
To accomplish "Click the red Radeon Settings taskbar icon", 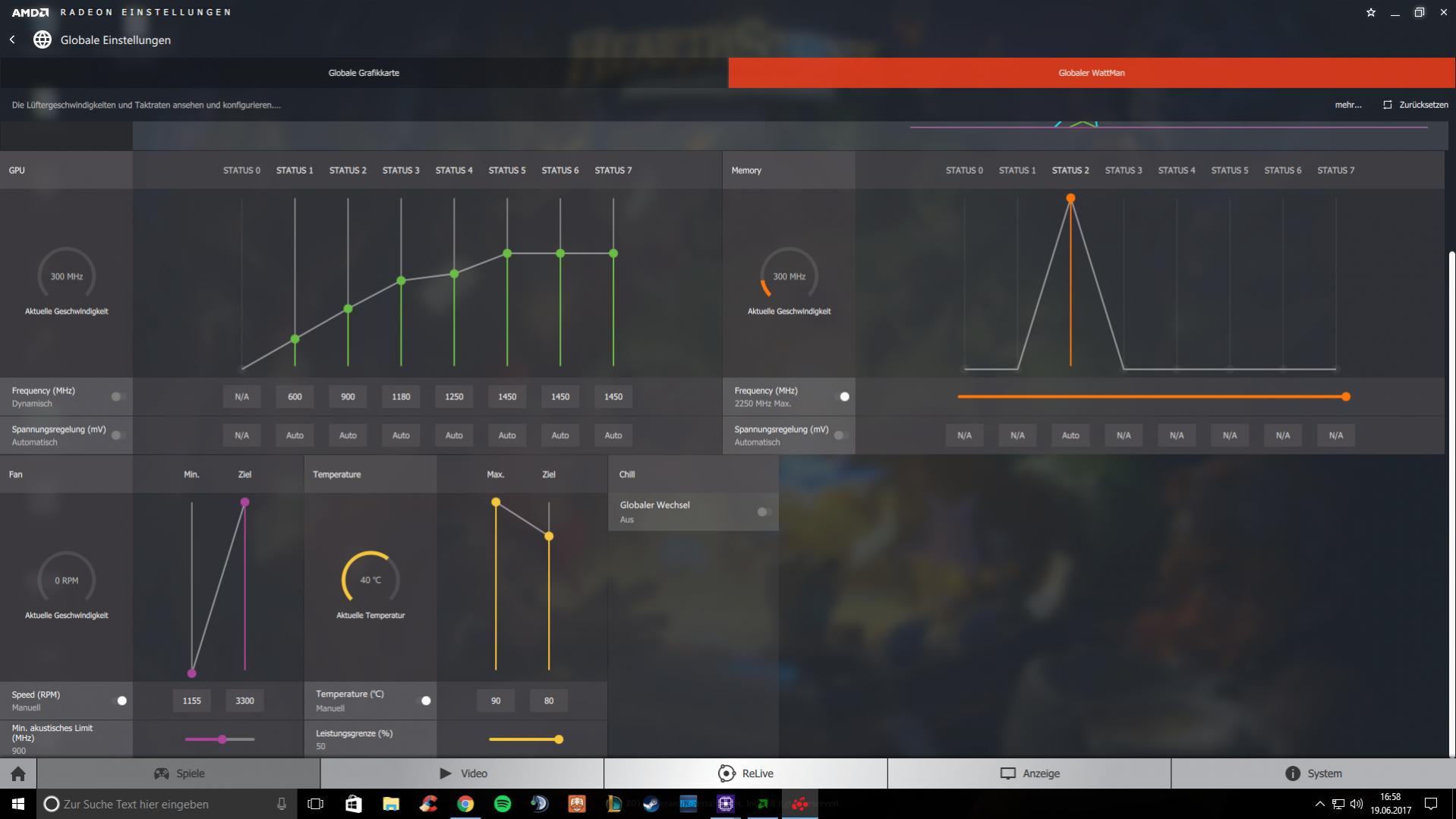I will coord(800,804).
